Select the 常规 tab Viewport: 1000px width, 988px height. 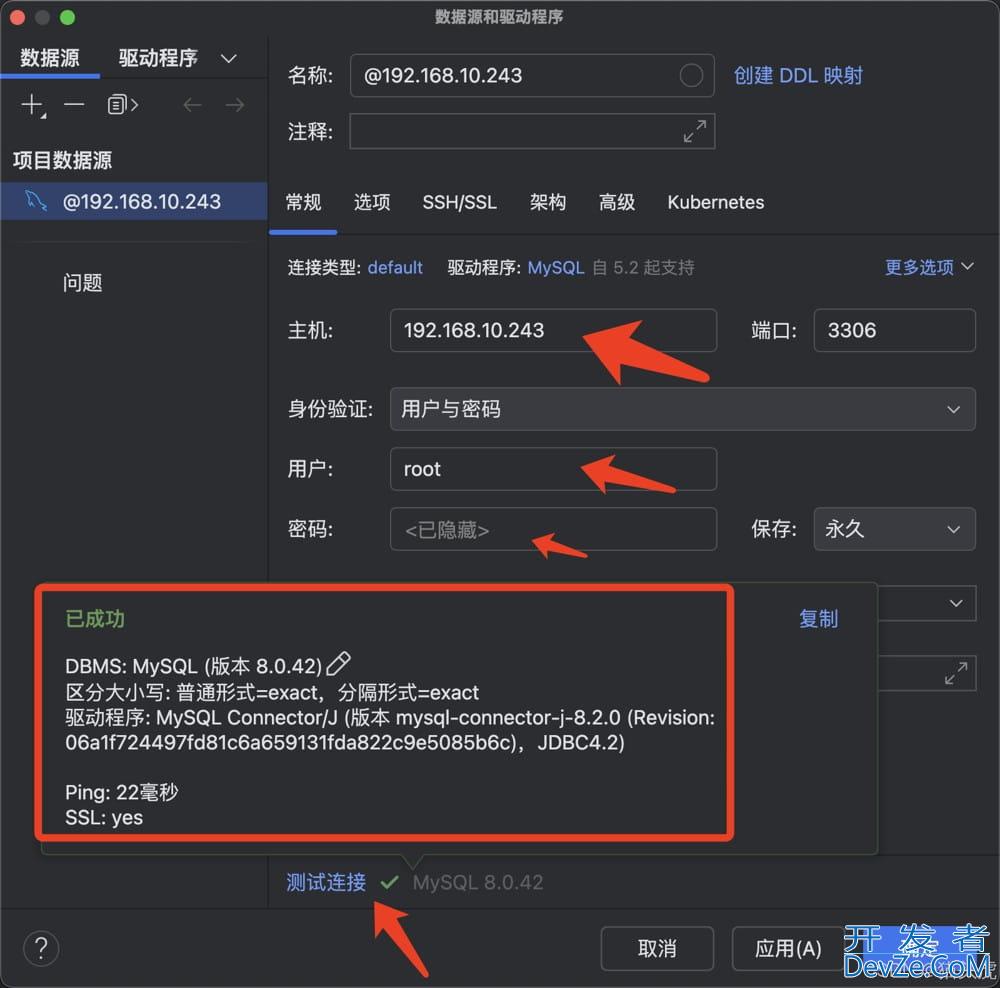pos(304,202)
